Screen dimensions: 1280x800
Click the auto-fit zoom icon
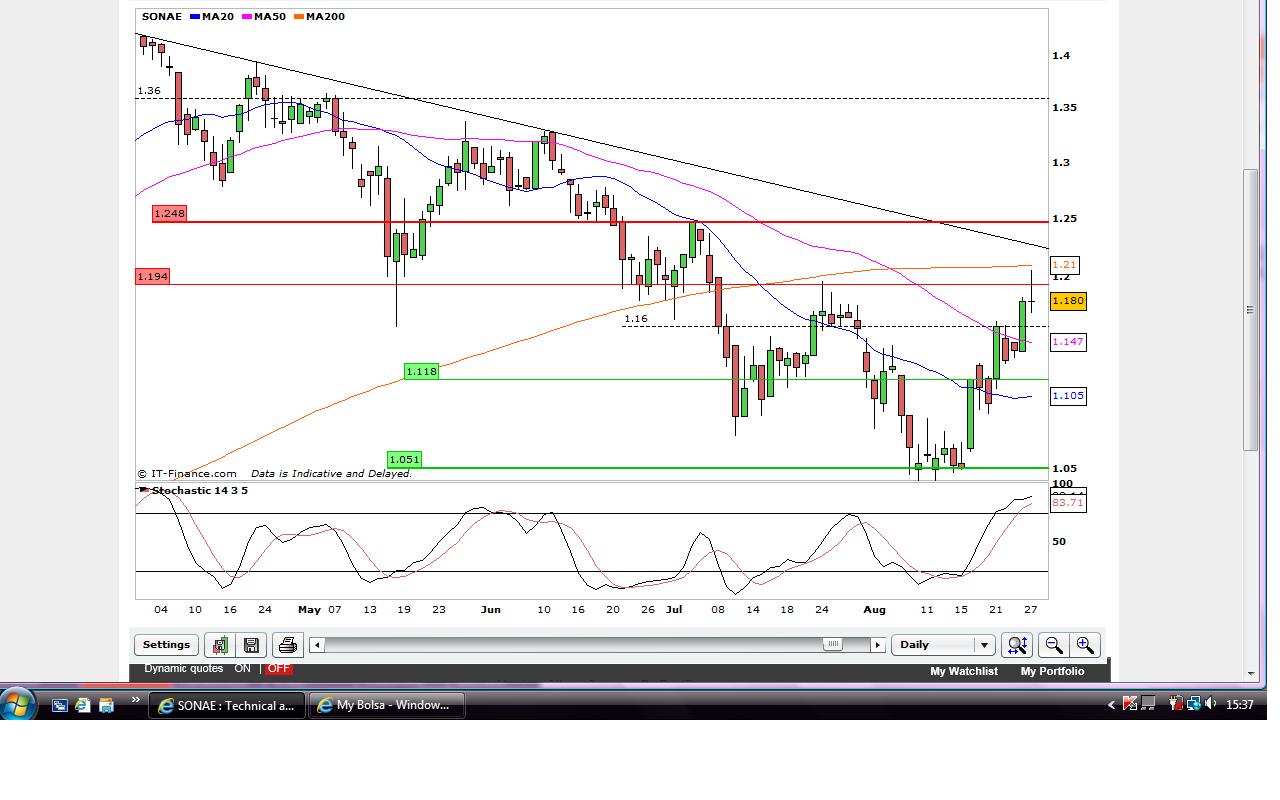pos(1016,645)
